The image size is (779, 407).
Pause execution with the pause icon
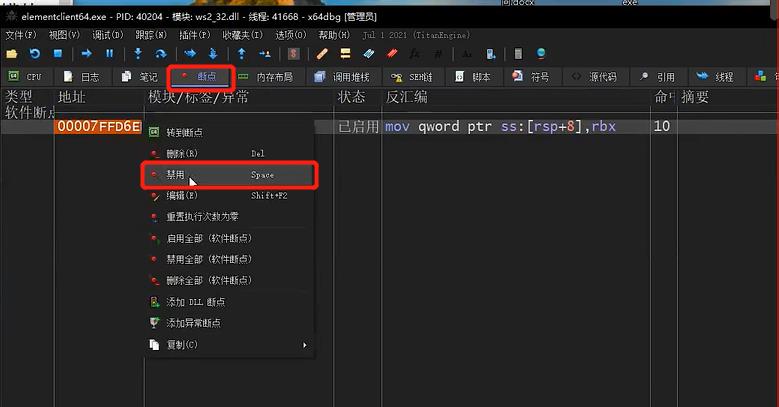point(110,53)
